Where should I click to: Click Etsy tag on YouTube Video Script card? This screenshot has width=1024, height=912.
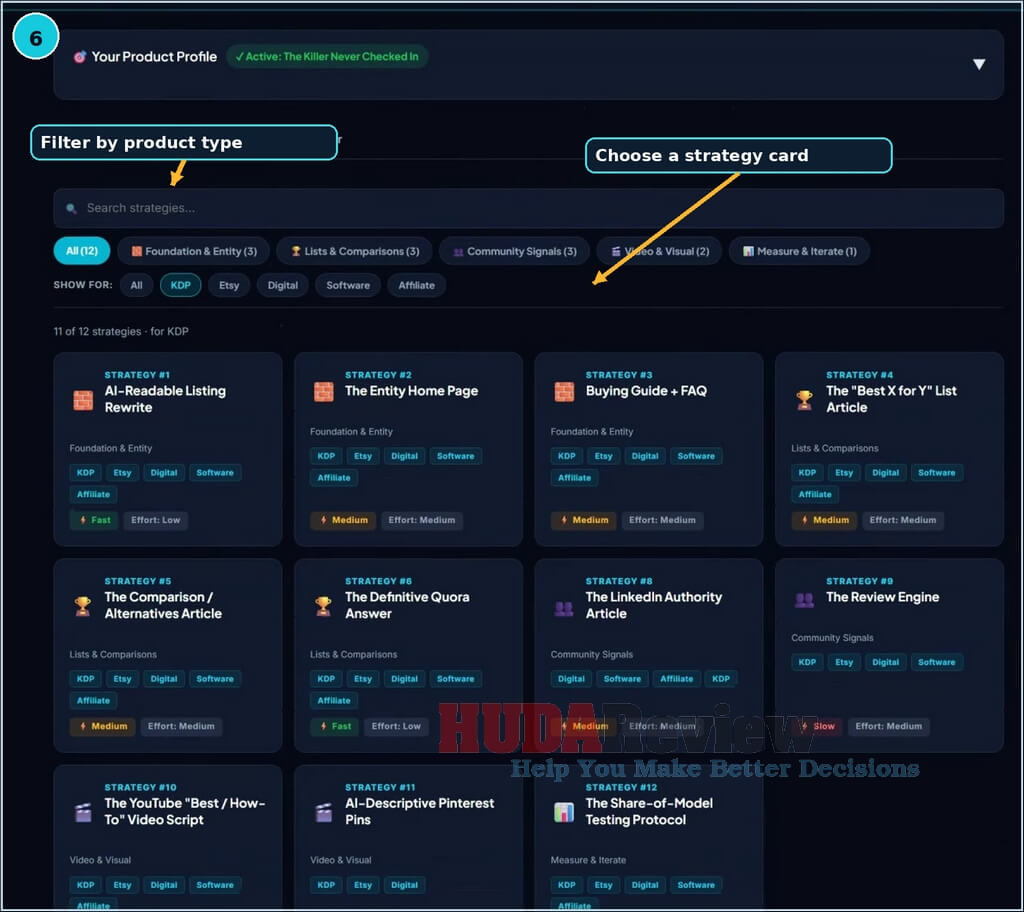coord(122,885)
